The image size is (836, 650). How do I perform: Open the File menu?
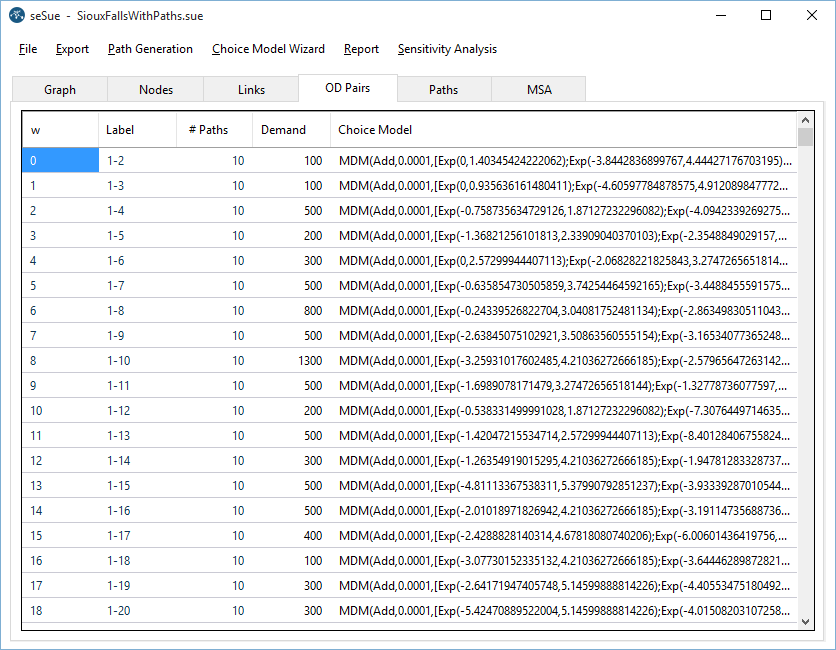pos(28,49)
